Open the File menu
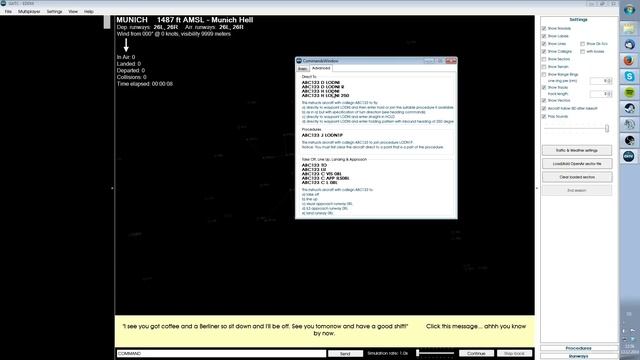This screenshot has height=360, width=640. click(x=8, y=11)
